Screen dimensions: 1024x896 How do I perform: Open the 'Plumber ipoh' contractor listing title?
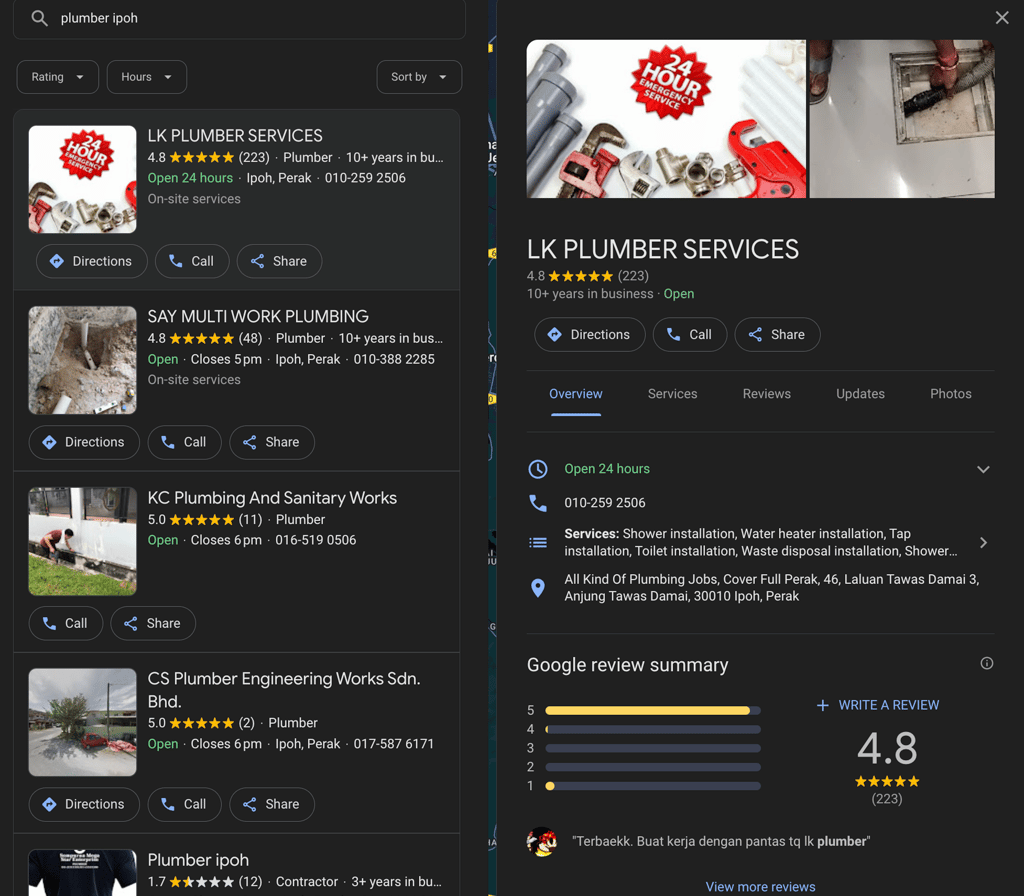pos(198,859)
